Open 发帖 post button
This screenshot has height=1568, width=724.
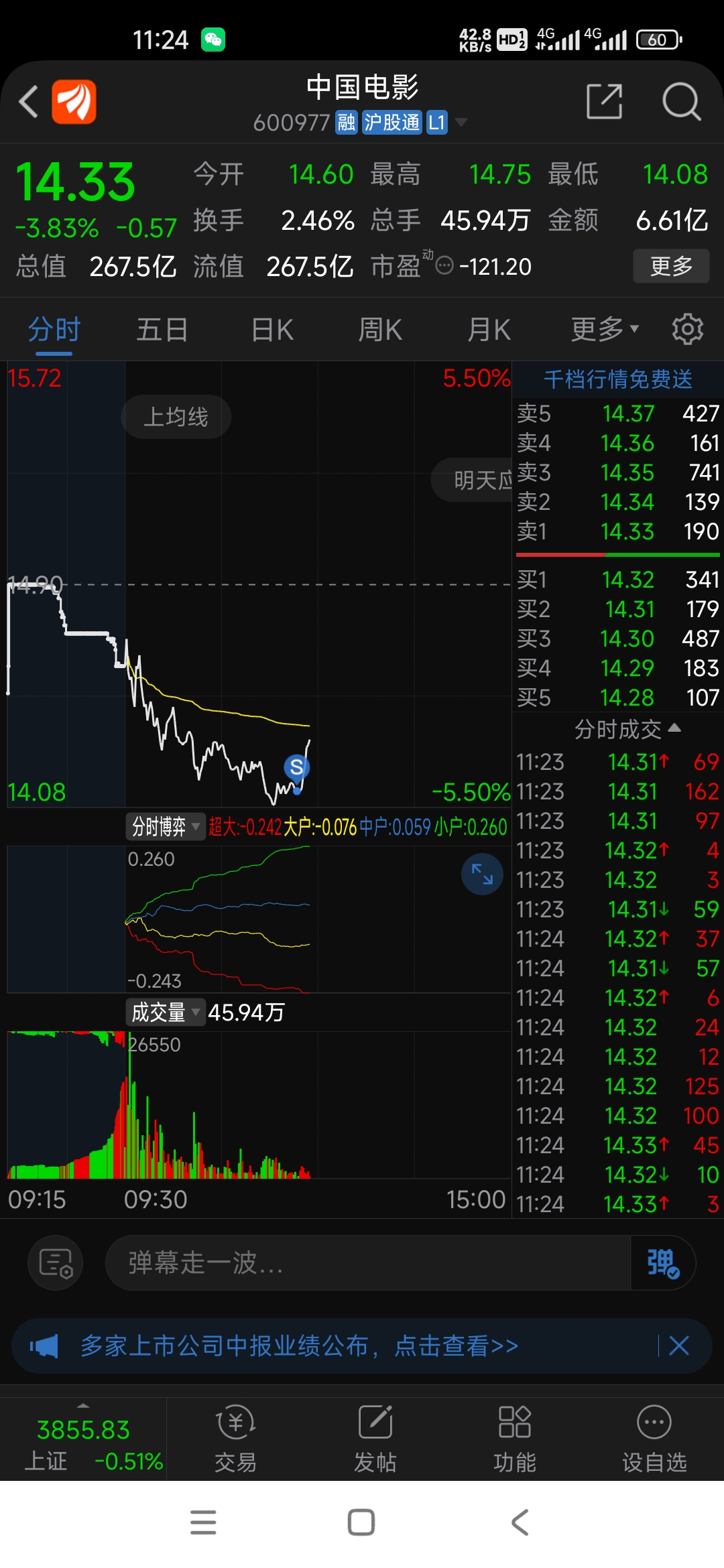tap(375, 1438)
